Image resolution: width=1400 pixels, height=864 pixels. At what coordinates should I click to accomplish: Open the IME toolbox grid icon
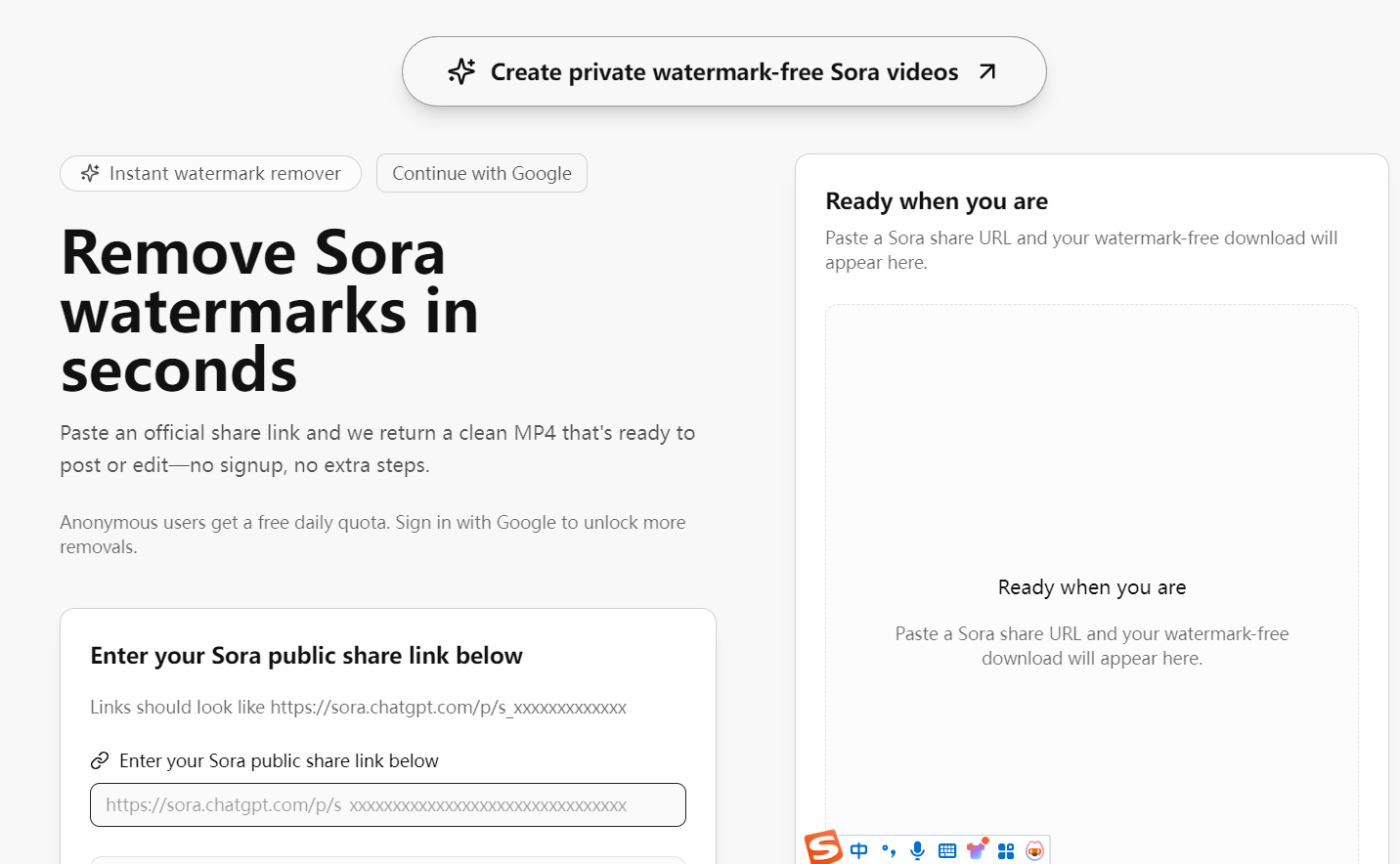(1006, 850)
